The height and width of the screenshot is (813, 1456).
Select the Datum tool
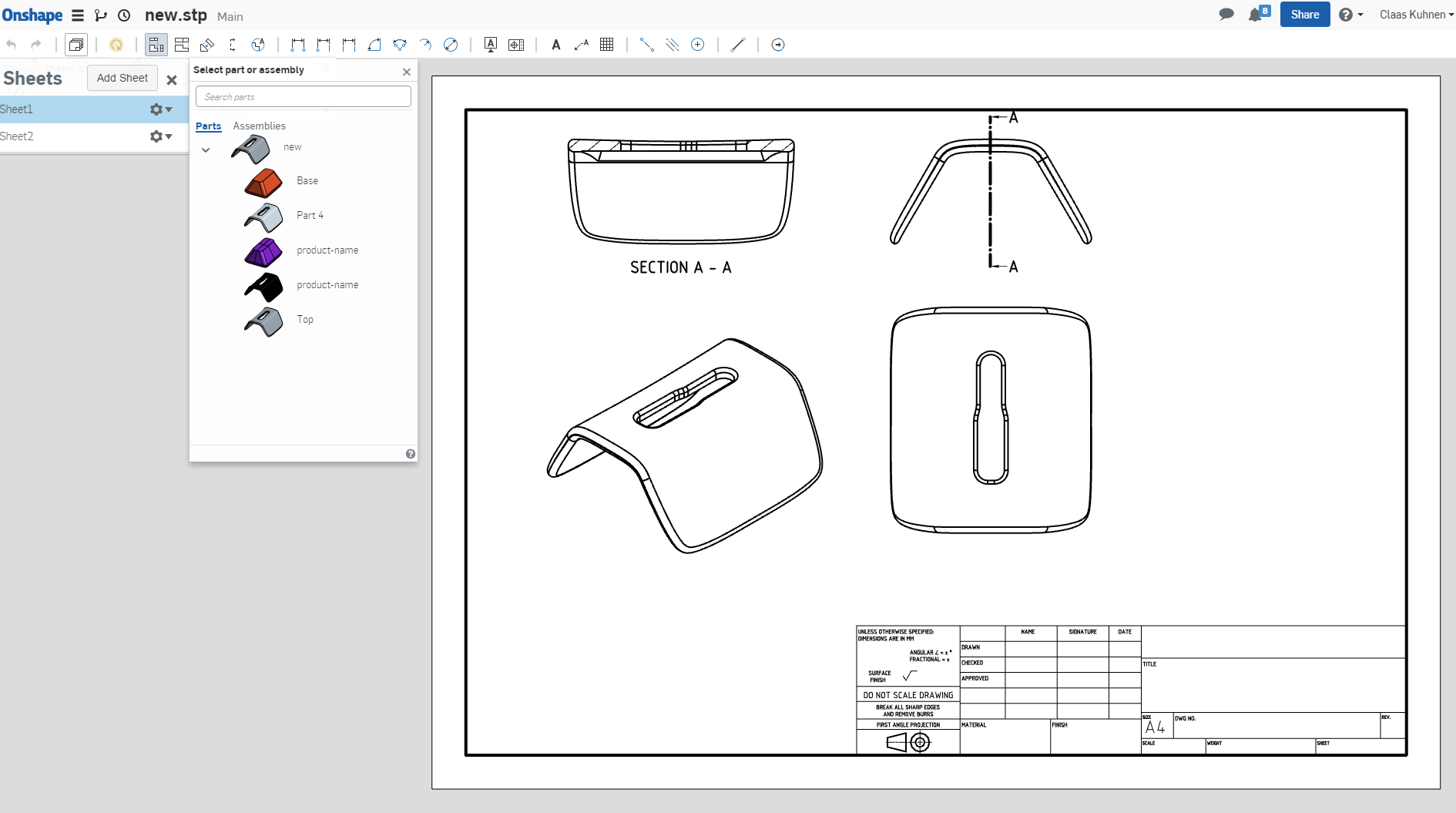pyautogui.click(x=491, y=45)
